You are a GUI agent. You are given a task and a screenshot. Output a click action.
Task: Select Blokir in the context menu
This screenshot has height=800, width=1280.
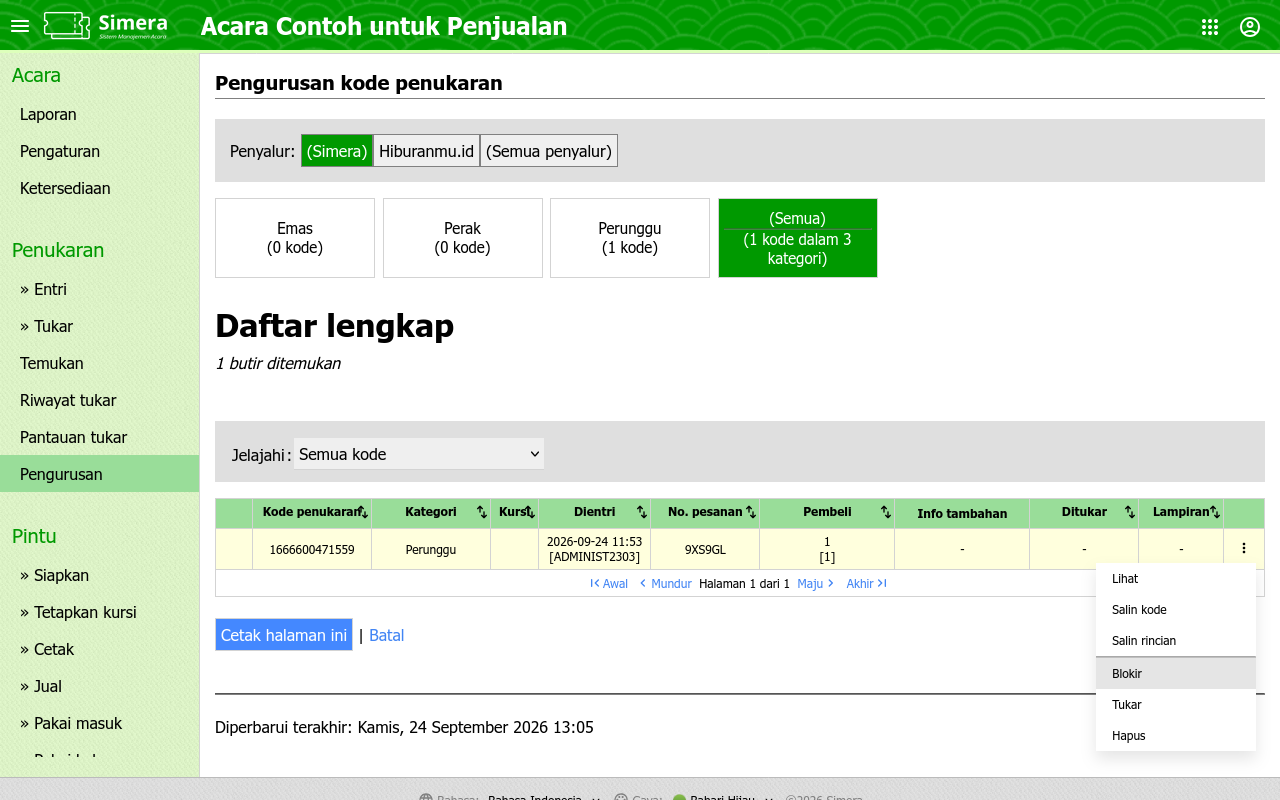click(1176, 674)
